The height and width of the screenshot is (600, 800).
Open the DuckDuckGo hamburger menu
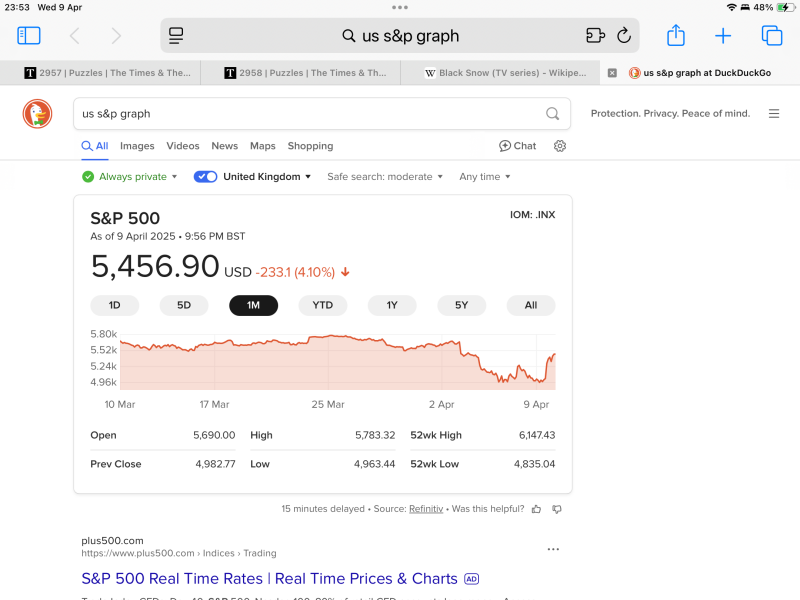pos(774,114)
